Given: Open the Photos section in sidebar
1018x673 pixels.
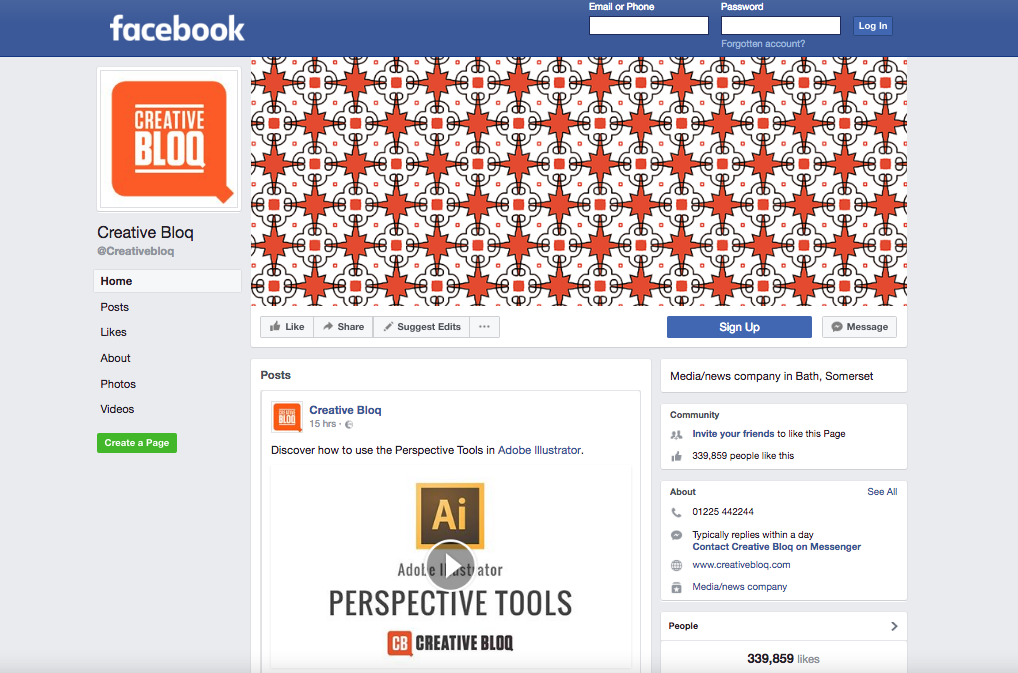Looking at the screenshot, I should (x=118, y=384).
